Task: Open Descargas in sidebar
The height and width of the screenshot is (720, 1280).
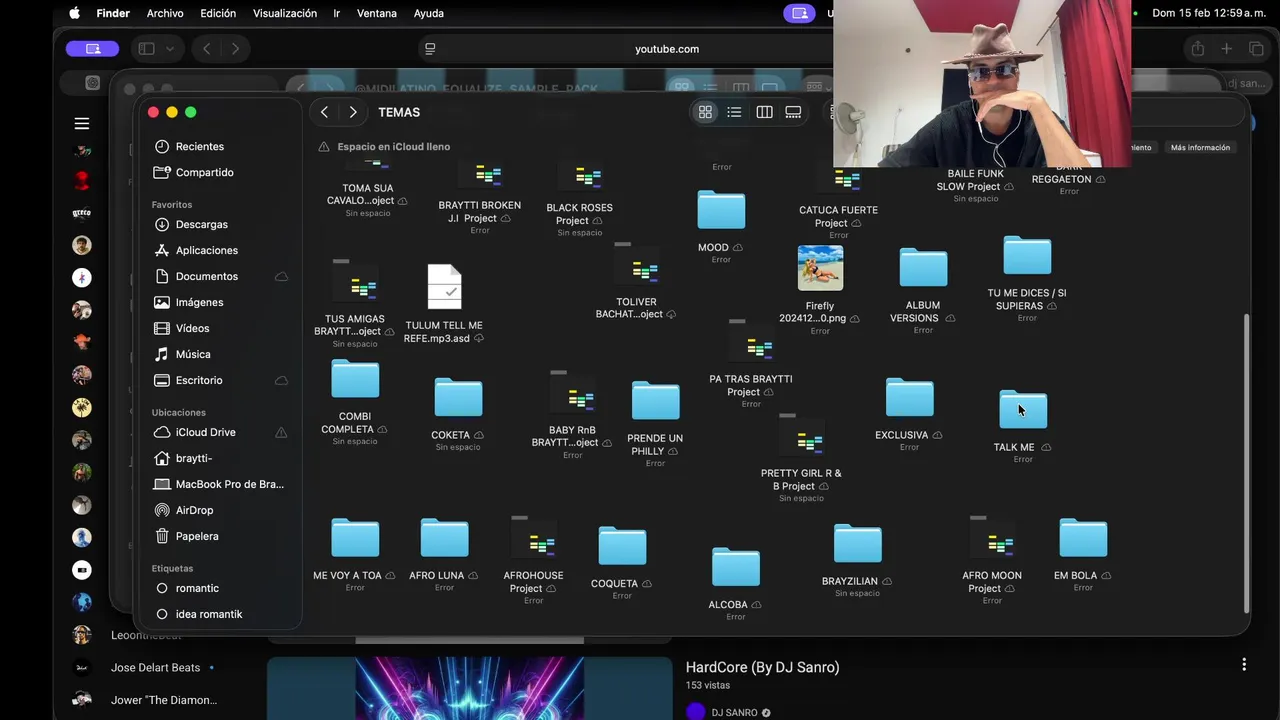Action: [x=202, y=224]
